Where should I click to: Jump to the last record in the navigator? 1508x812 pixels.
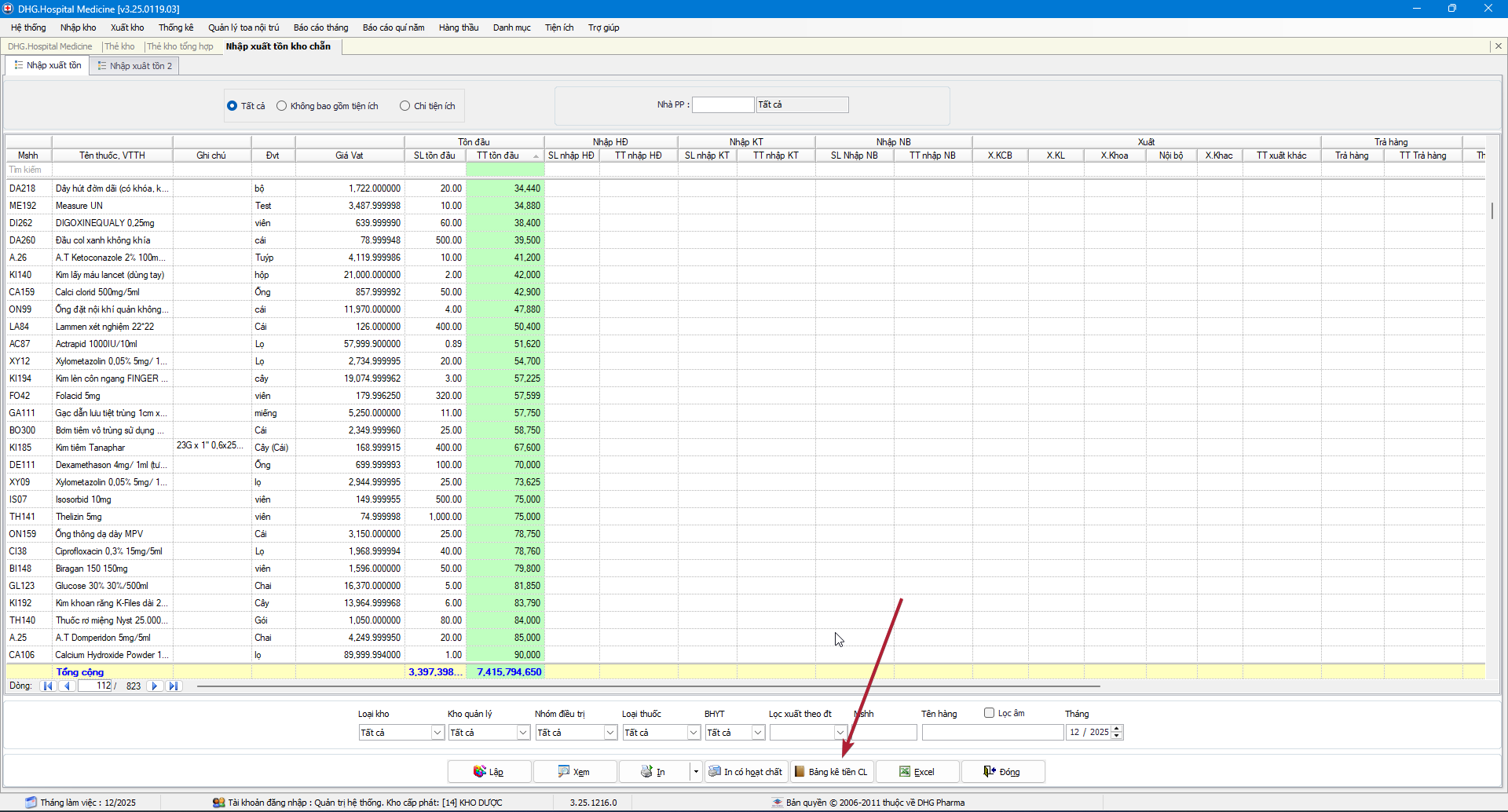pyautogui.click(x=174, y=686)
